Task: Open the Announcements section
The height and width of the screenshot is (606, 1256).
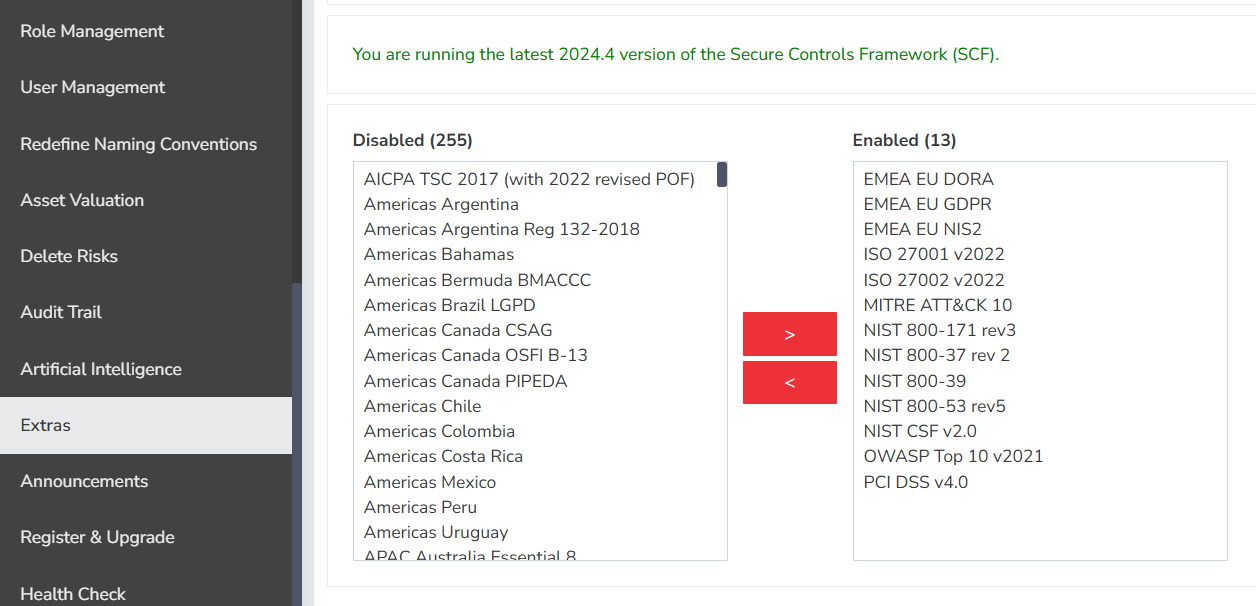Action: (84, 481)
